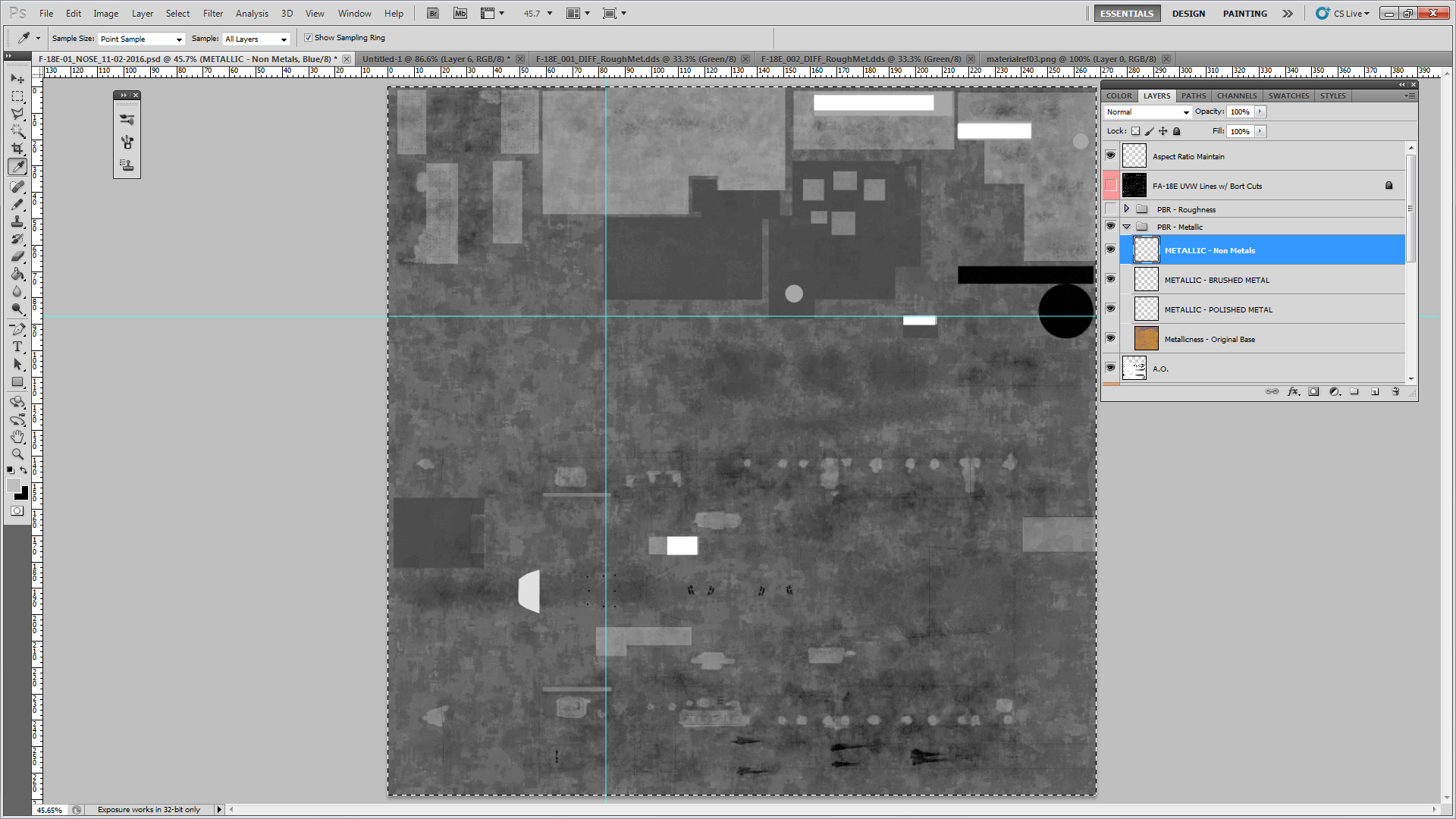Click the foreground color swatch
Image resolution: width=1456 pixels, height=819 pixels.
pos(13,486)
